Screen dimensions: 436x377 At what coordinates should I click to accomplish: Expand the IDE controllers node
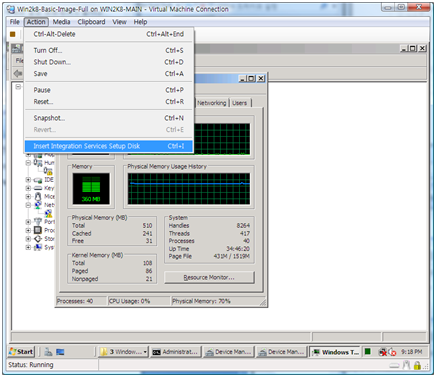coord(28,180)
